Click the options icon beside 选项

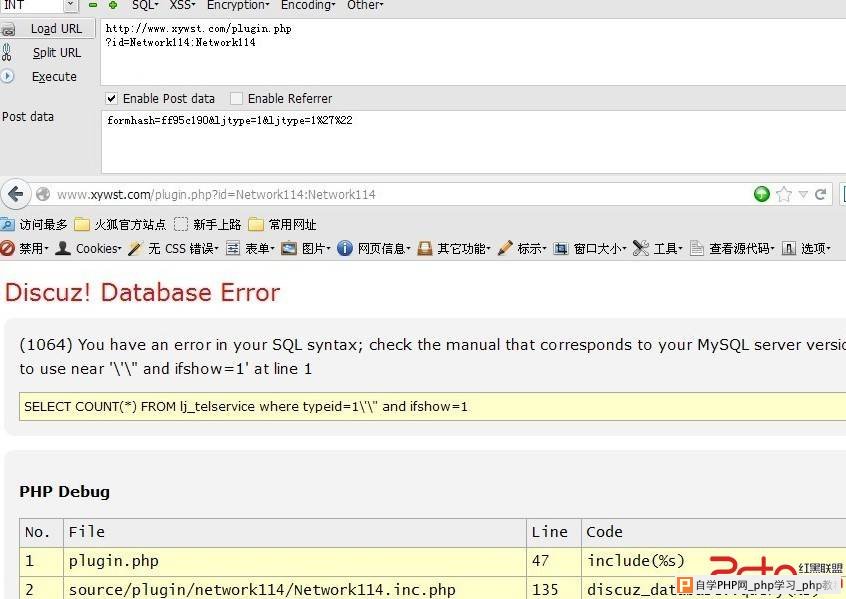789,248
